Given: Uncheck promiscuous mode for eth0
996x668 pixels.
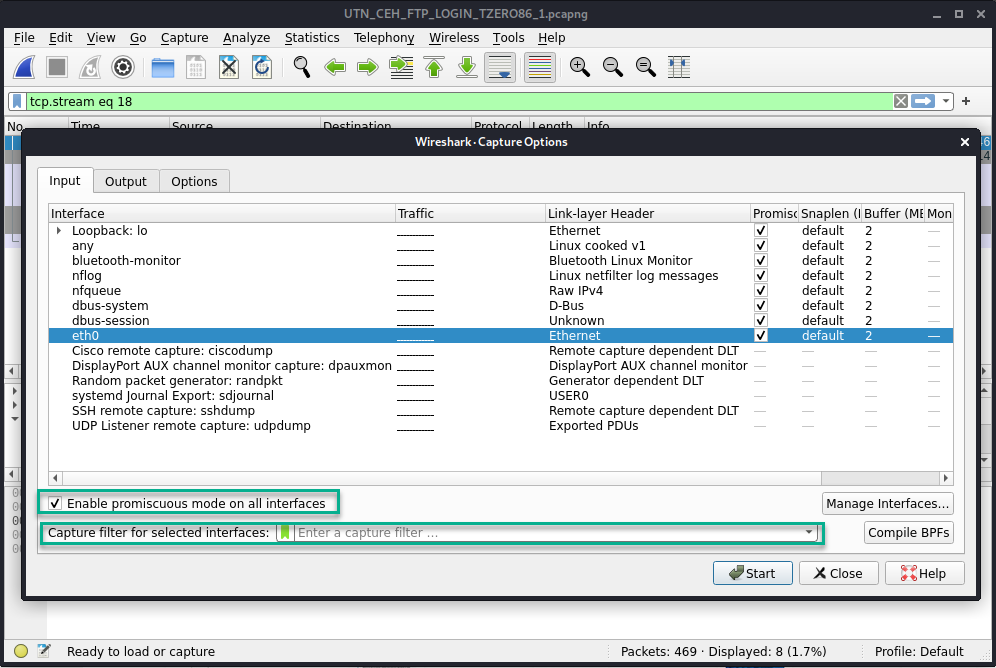Looking at the screenshot, I should 760,335.
